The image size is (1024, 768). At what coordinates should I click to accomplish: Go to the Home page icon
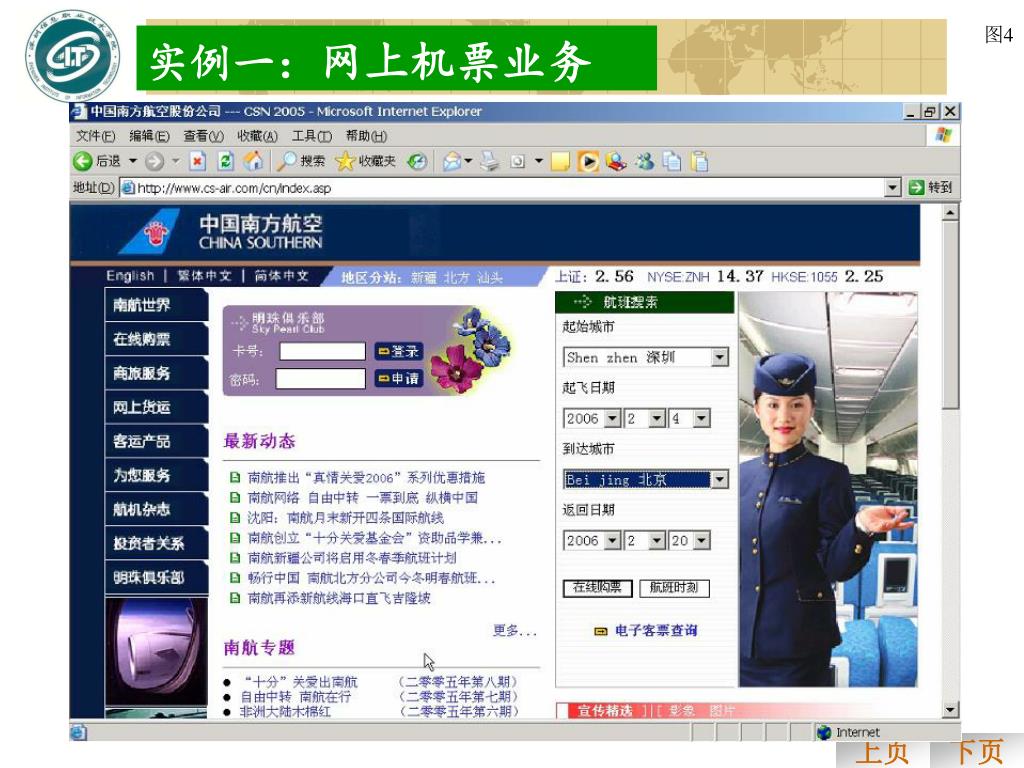254,161
